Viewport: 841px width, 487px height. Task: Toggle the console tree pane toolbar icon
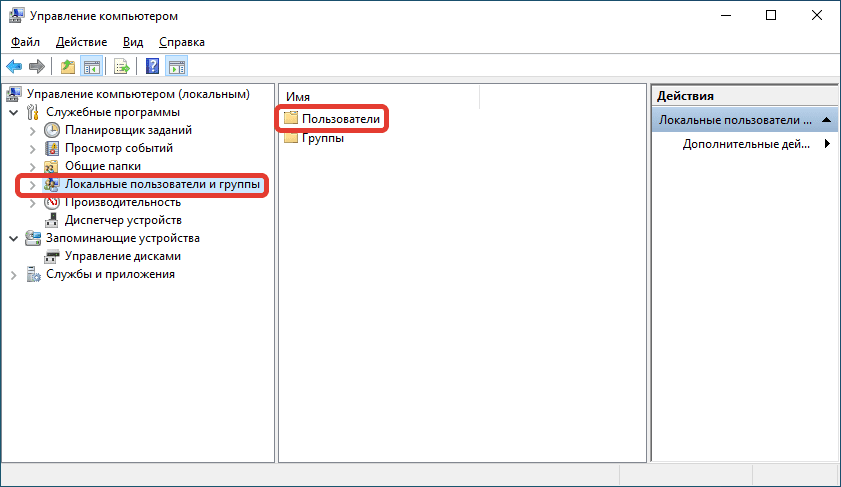[x=91, y=67]
